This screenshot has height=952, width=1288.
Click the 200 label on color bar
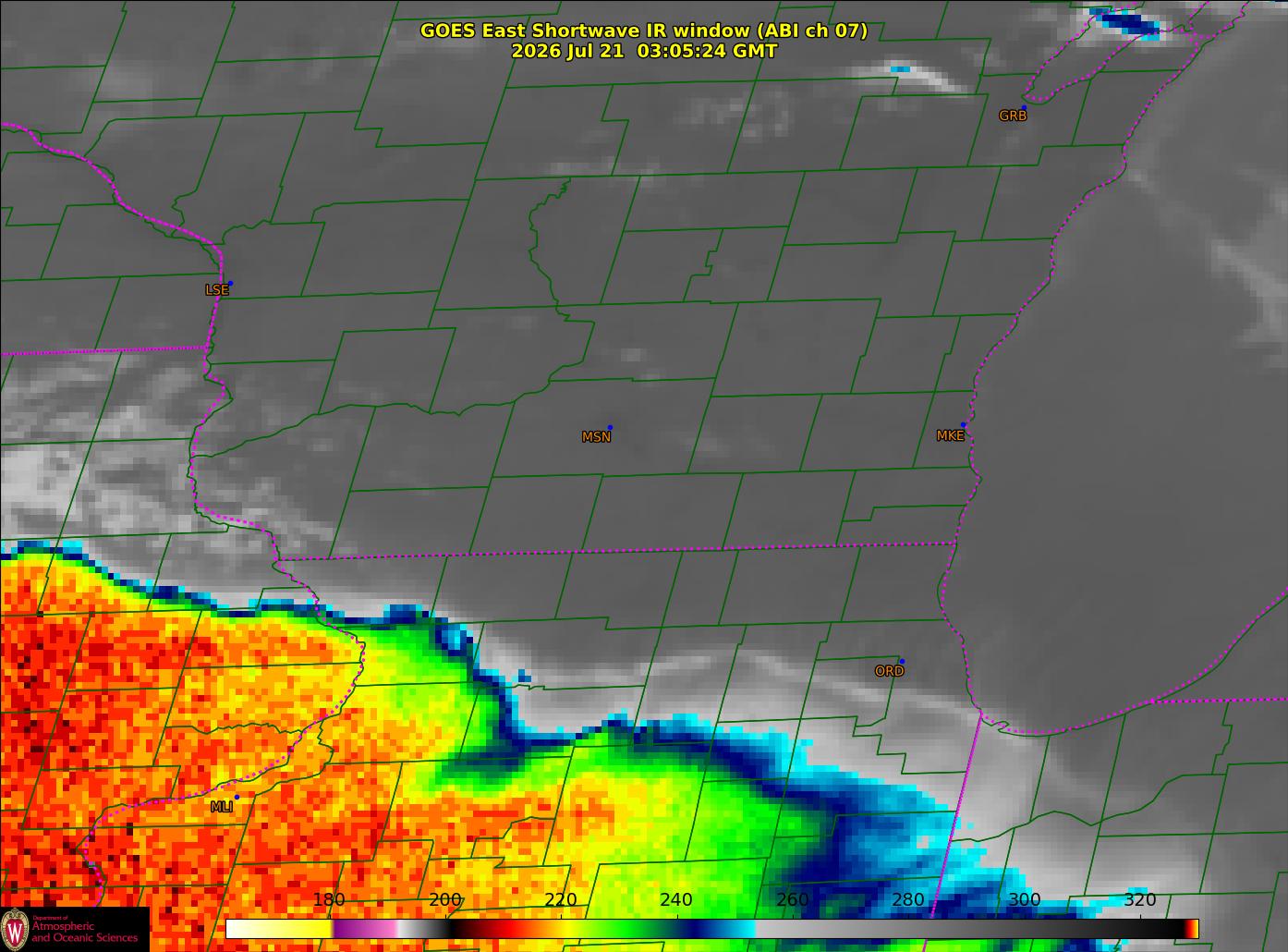point(445,900)
